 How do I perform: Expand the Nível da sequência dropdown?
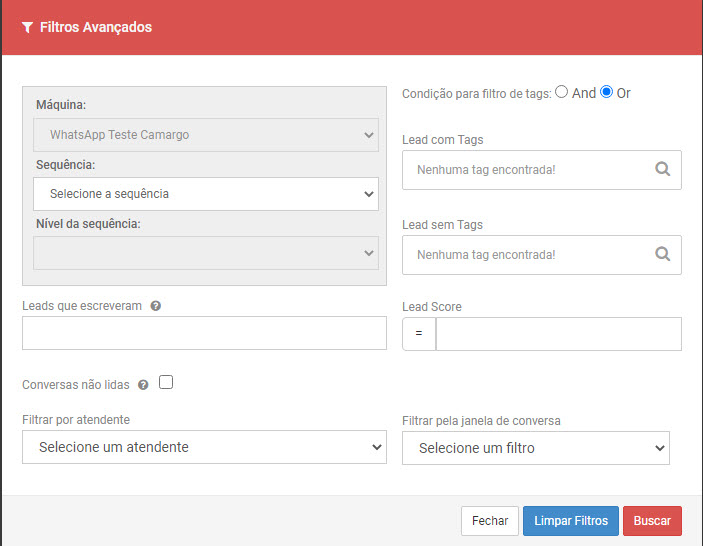206,253
